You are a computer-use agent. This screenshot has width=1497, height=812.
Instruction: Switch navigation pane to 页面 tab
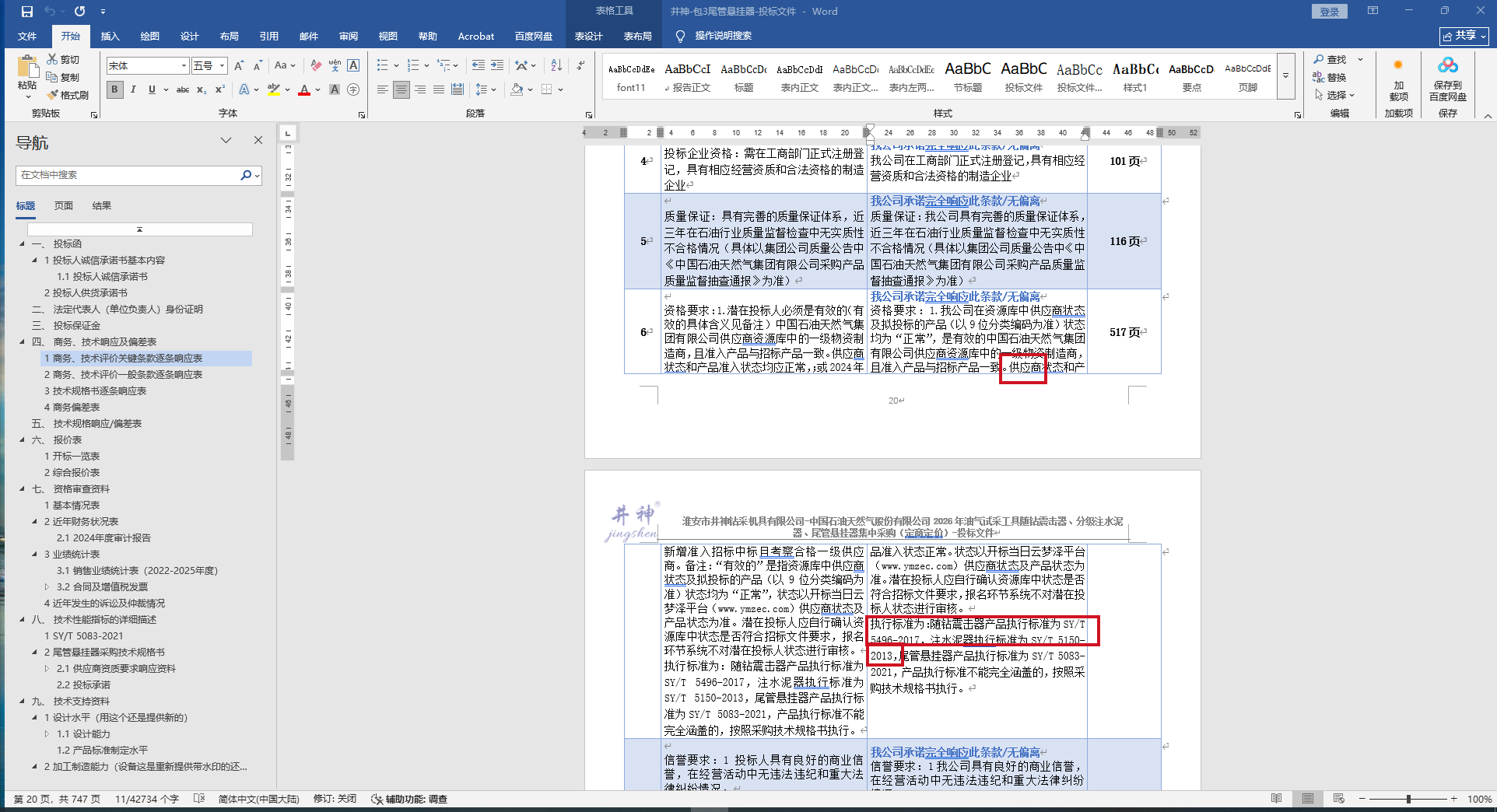tap(64, 205)
